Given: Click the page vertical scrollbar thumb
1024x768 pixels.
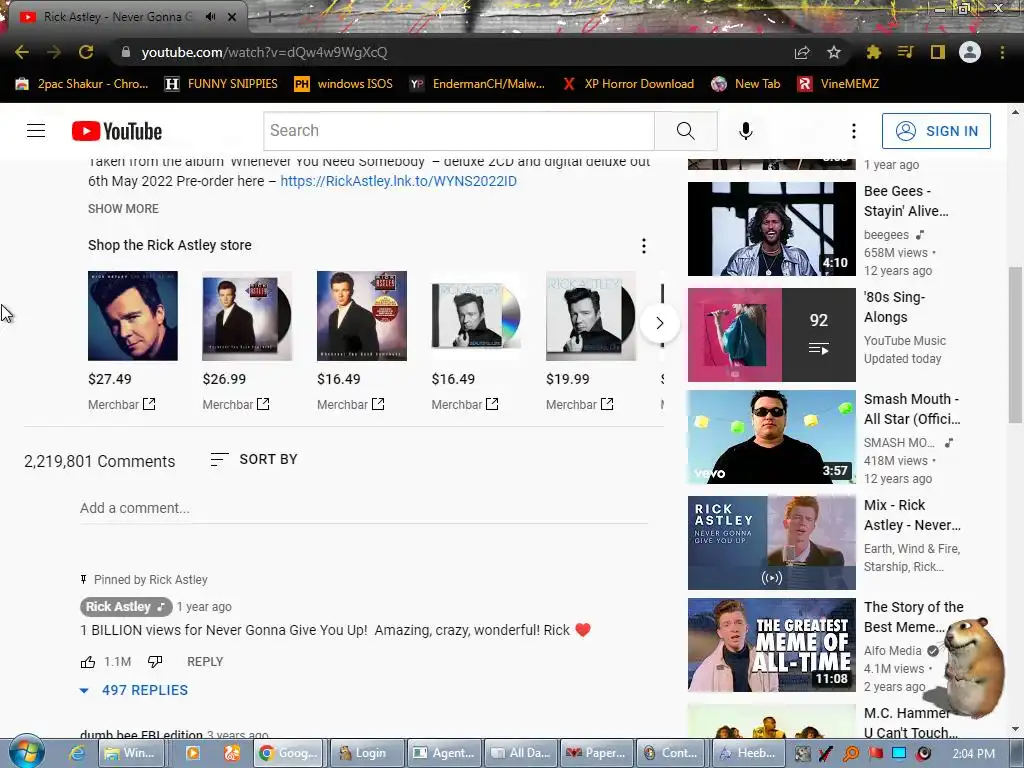Looking at the screenshot, I should point(1015,344).
